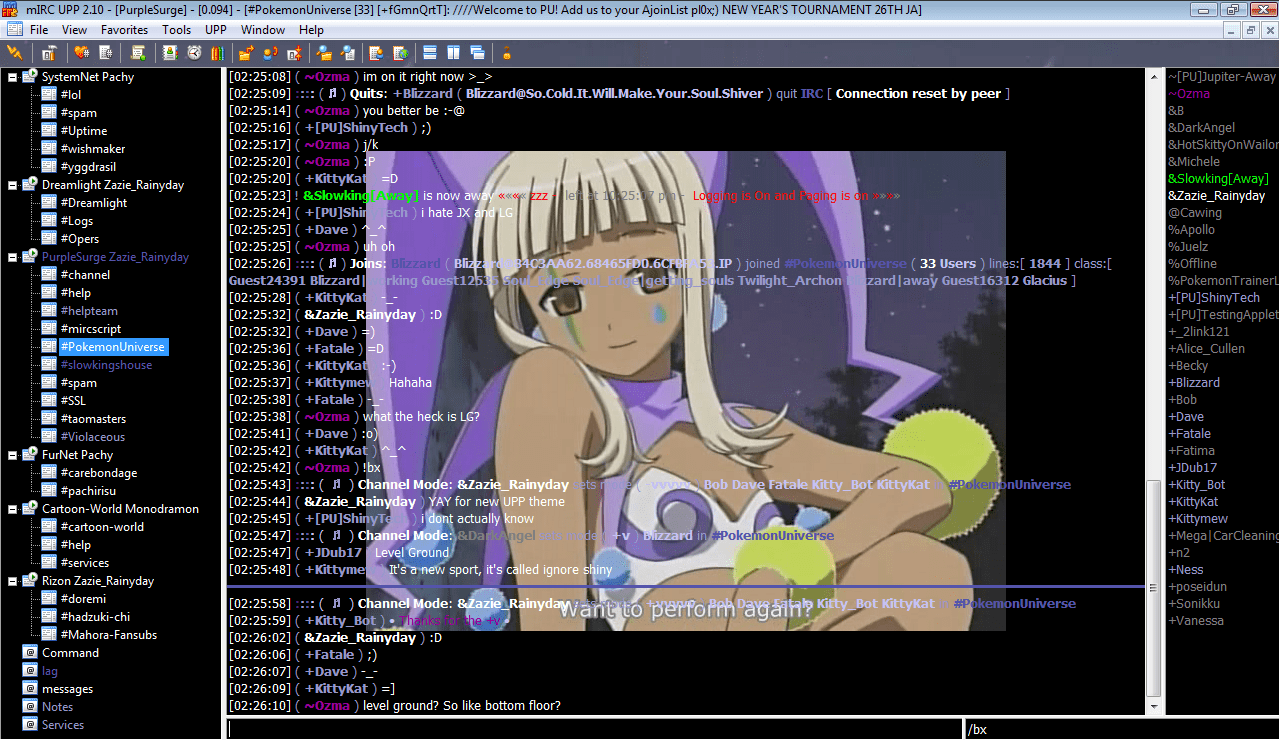Open the #Mahora-Fansubs channel
The width and height of the screenshot is (1279, 740).
click(108, 635)
